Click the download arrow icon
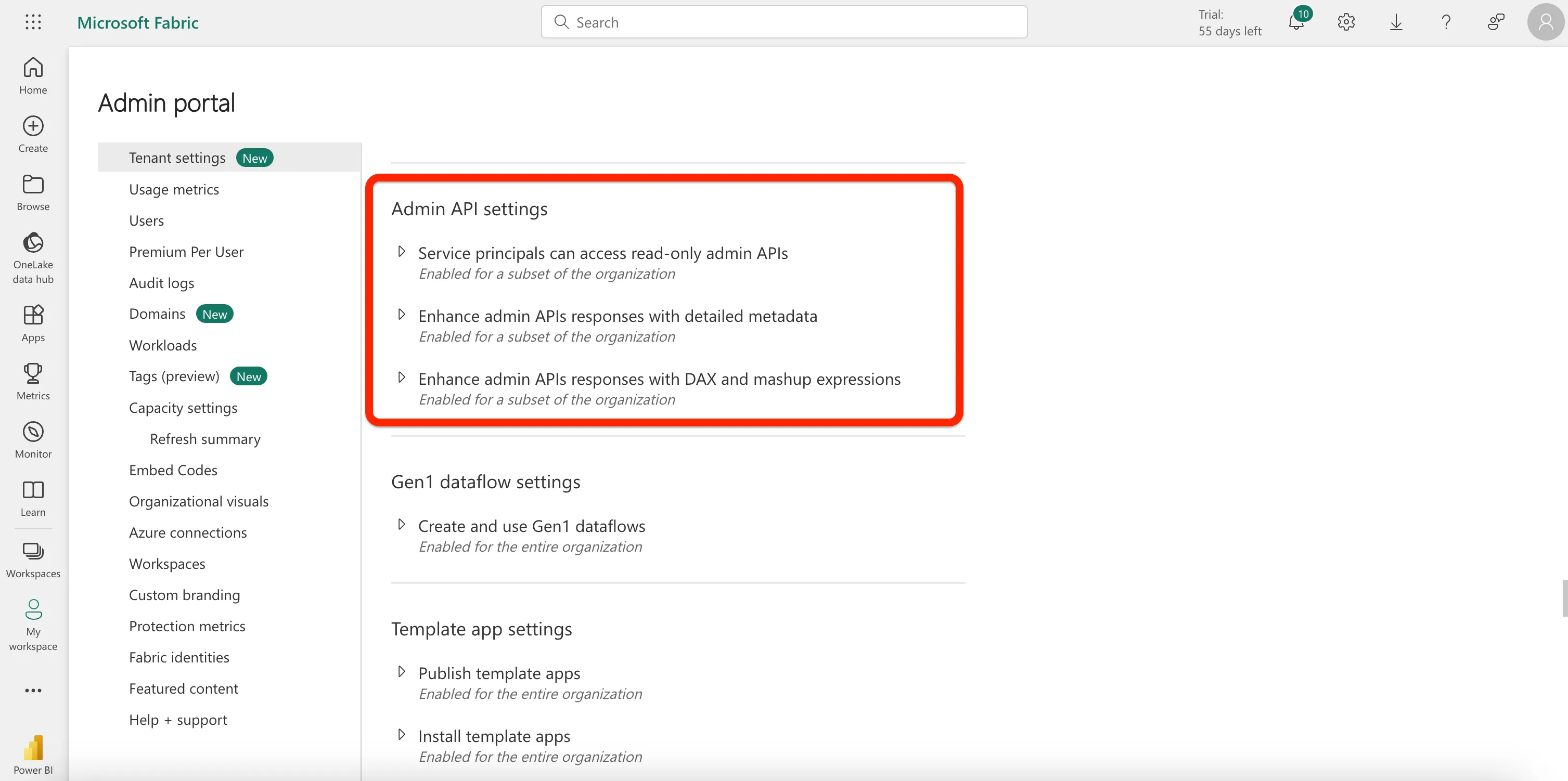1568x781 pixels. click(x=1396, y=22)
